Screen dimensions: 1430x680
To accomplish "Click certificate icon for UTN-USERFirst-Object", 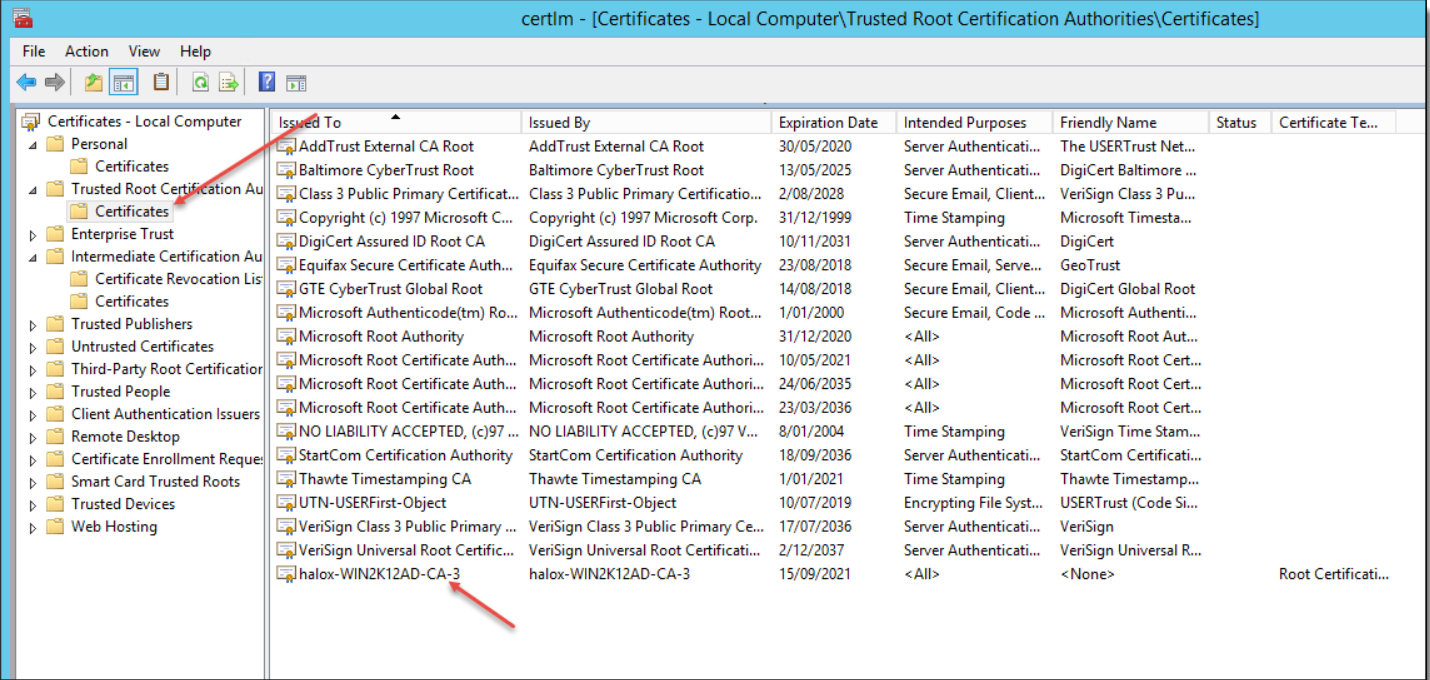I will click(x=286, y=504).
